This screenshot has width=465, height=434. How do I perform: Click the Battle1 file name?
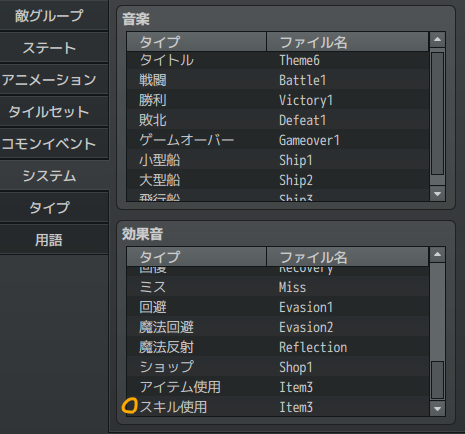303,80
